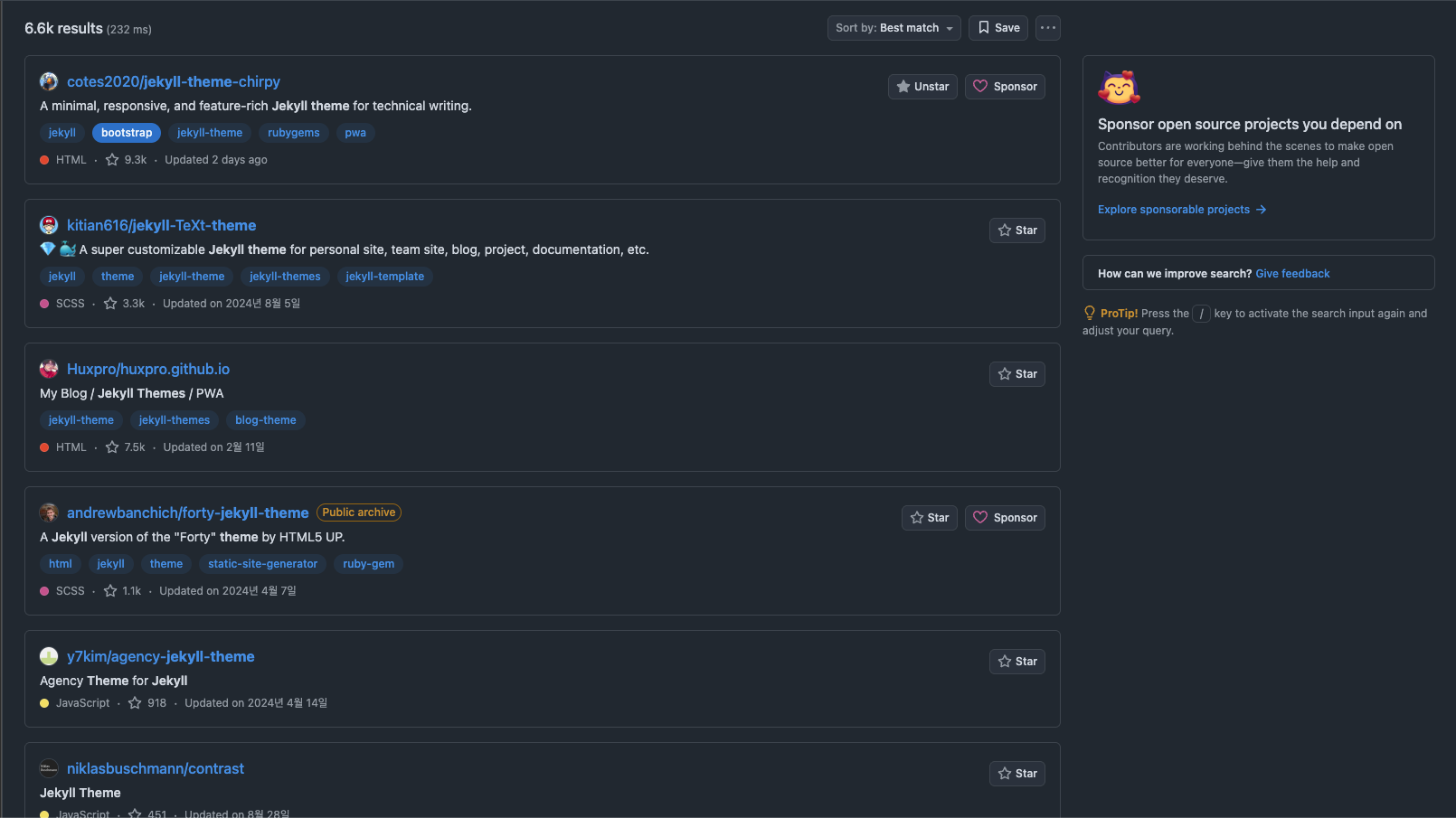Click y7kim avatar icon

tap(49, 656)
